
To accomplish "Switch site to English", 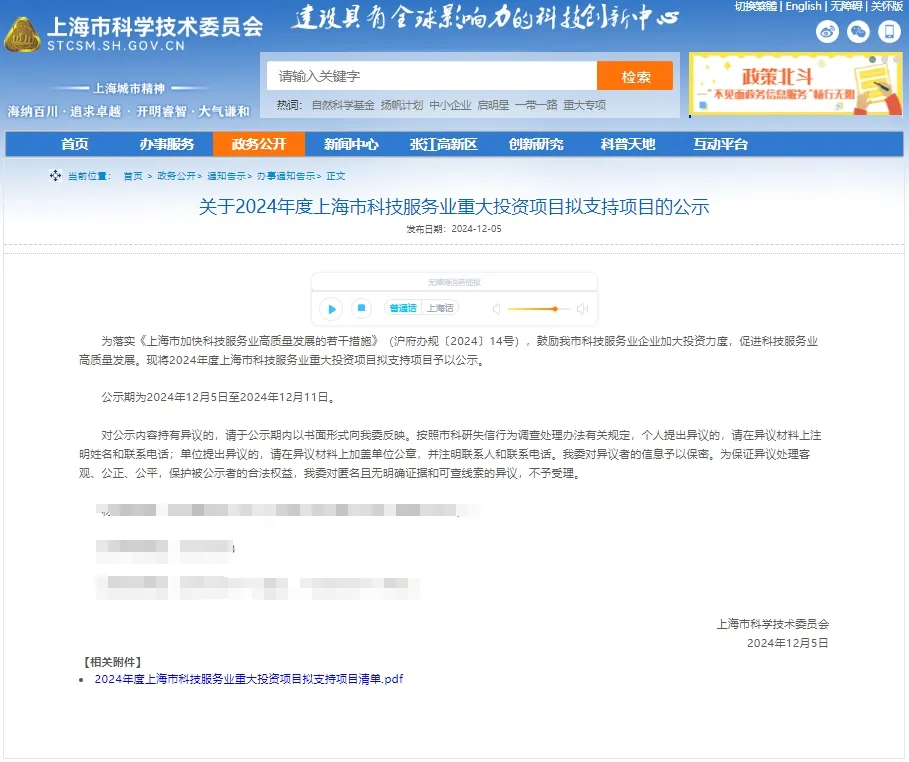I will tap(803, 6).
